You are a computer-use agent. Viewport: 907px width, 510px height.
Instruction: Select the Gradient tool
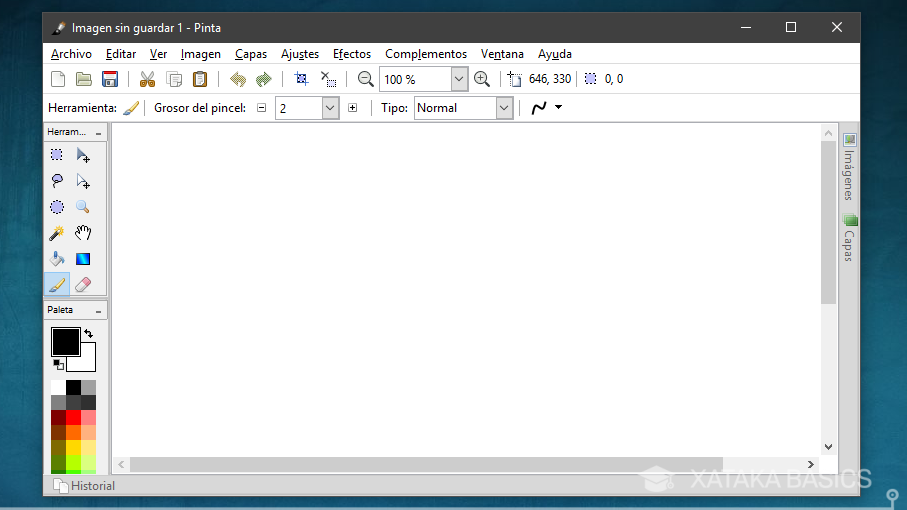pyautogui.click(x=83, y=258)
